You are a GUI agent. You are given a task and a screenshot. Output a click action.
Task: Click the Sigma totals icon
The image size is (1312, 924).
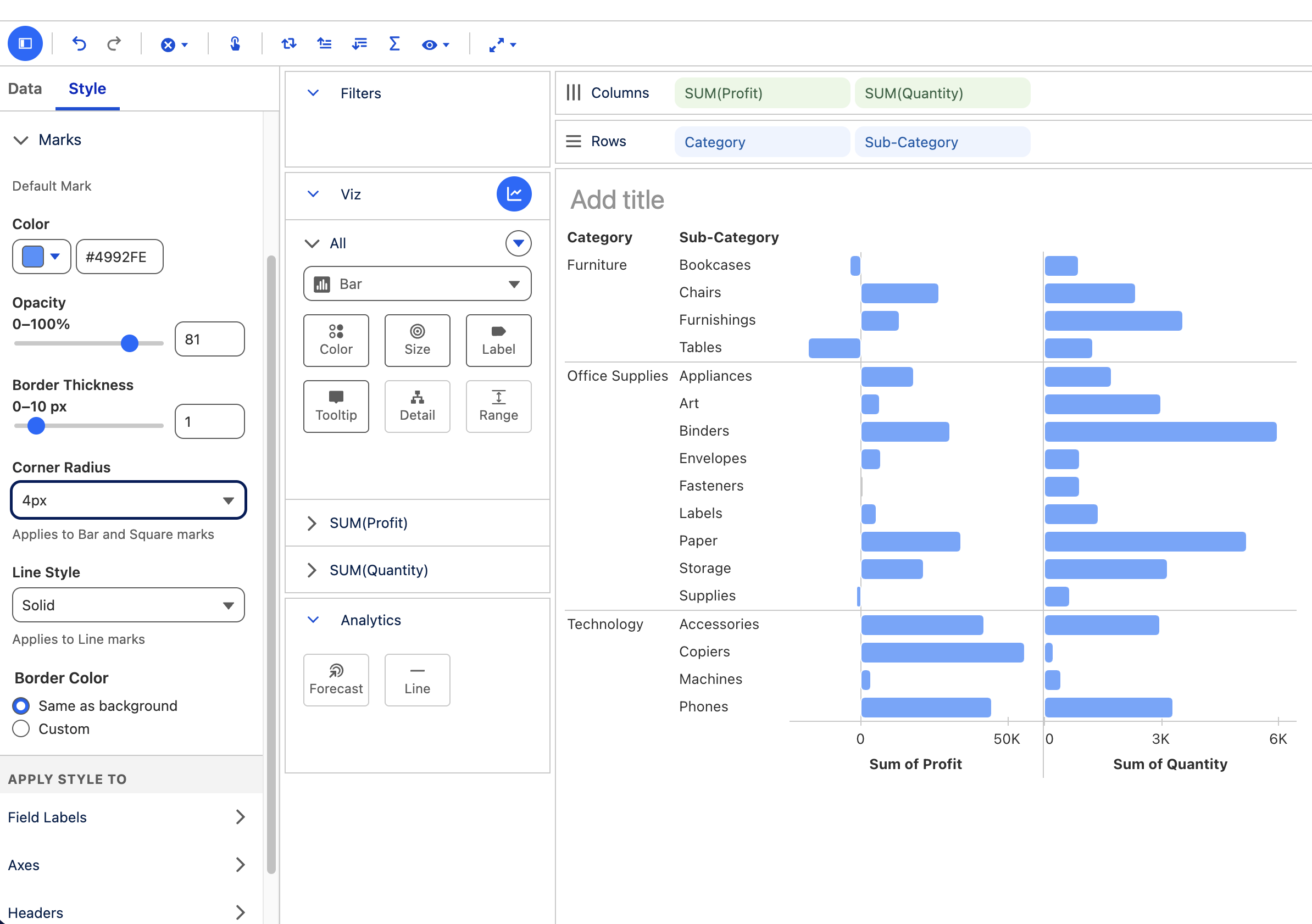[x=394, y=43]
